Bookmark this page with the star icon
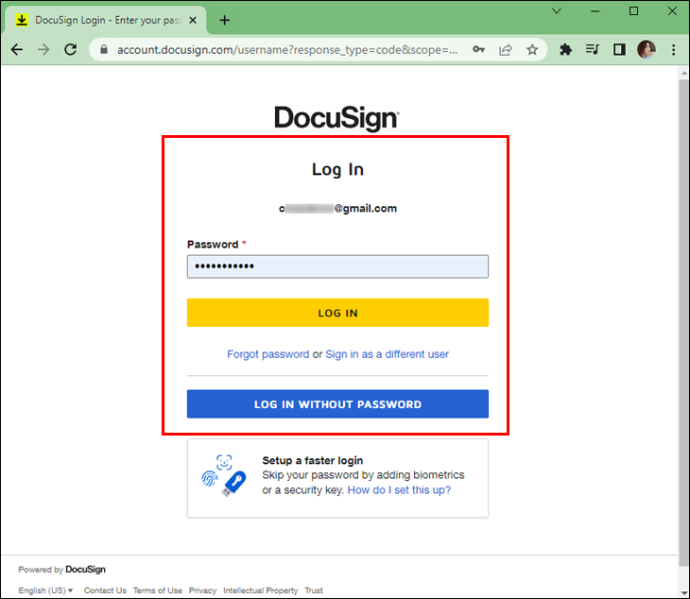Viewport: 690px width, 599px height. click(x=532, y=50)
